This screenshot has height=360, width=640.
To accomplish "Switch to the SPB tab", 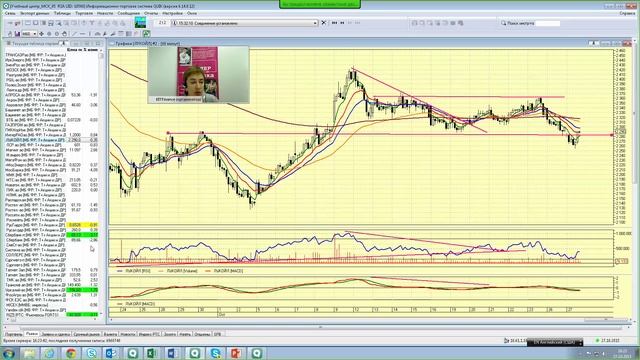I will (x=217, y=334).
